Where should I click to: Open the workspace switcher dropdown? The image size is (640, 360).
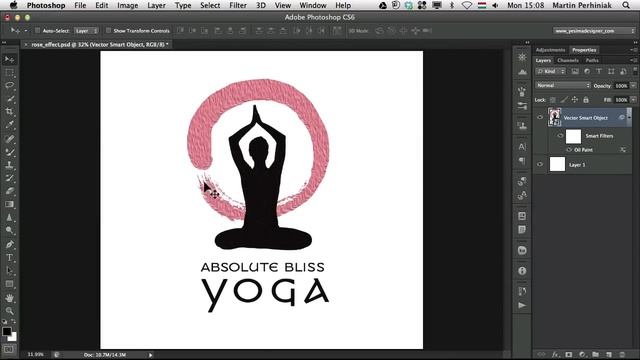click(x=595, y=31)
